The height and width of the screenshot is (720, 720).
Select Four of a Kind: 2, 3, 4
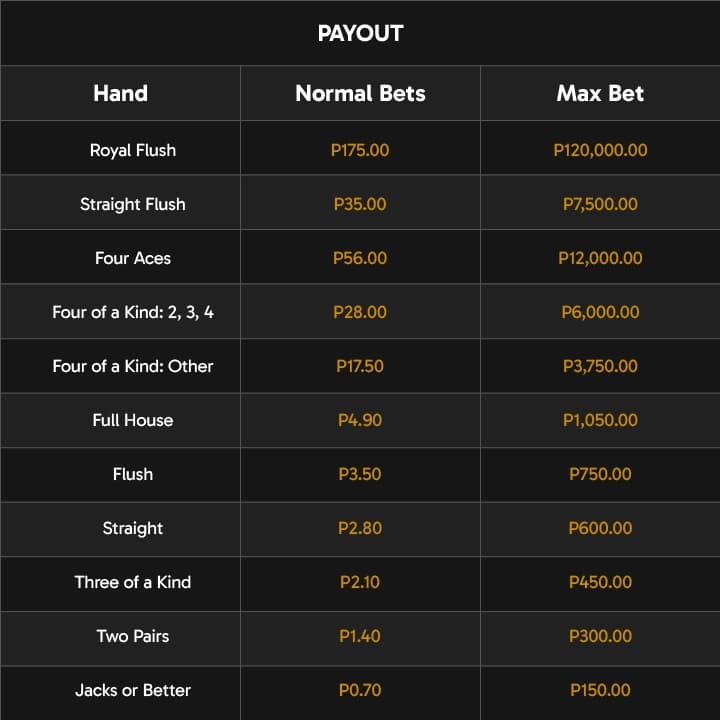point(133,312)
